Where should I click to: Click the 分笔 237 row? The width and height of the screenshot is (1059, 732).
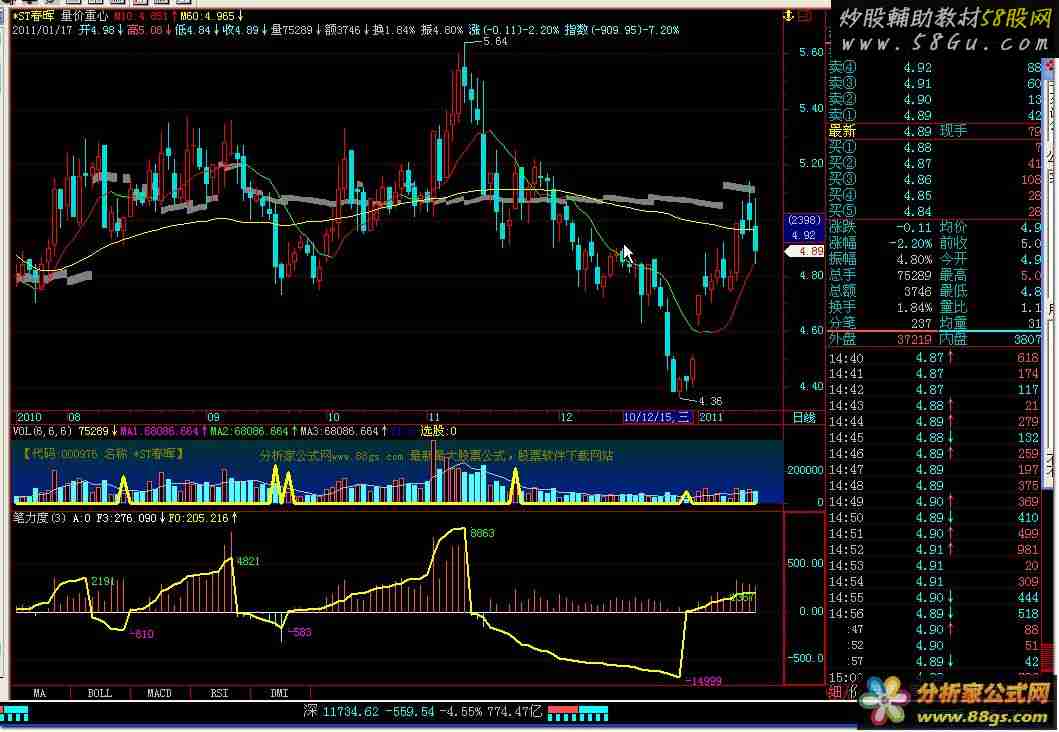[881, 323]
